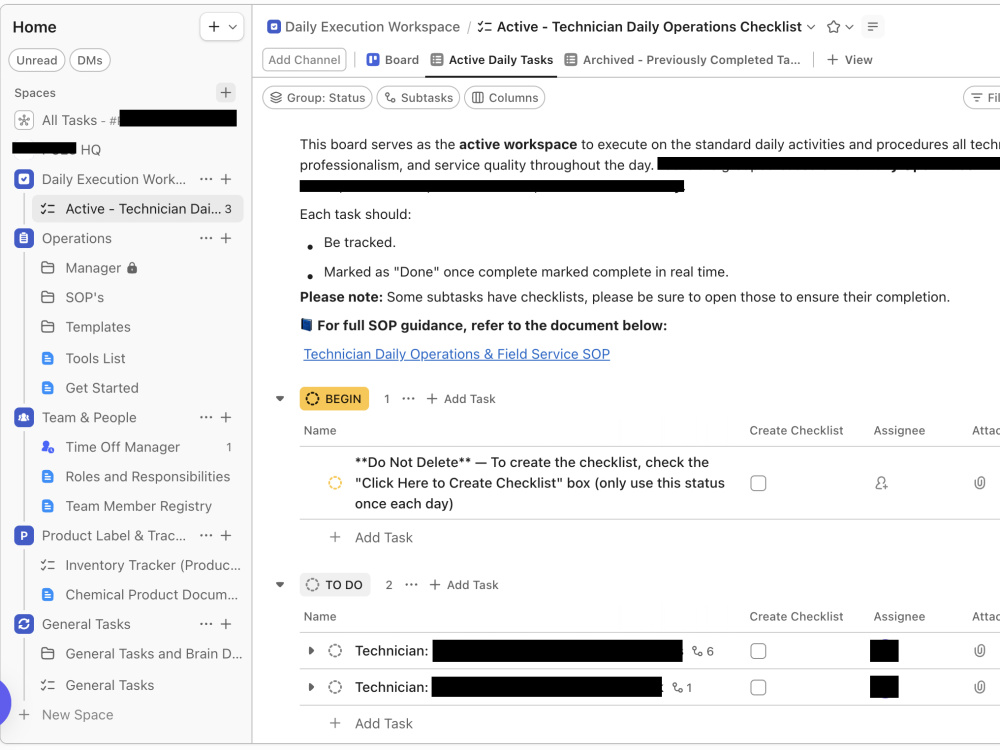Open Team & People options ellipsis
Viewport: 1000px width, 750px height.
206,417
